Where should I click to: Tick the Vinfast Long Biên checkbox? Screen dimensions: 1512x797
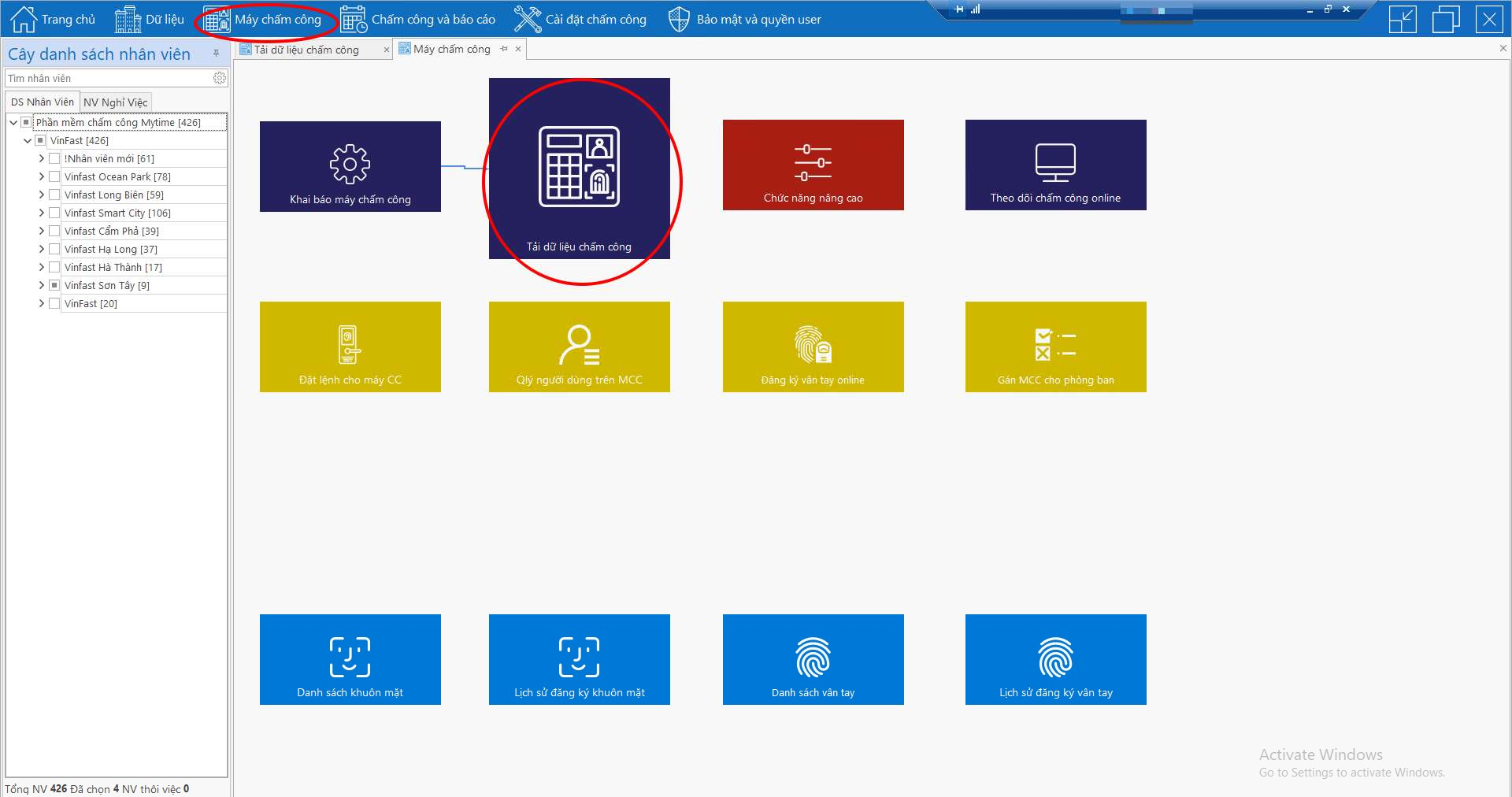pos(54,195)
